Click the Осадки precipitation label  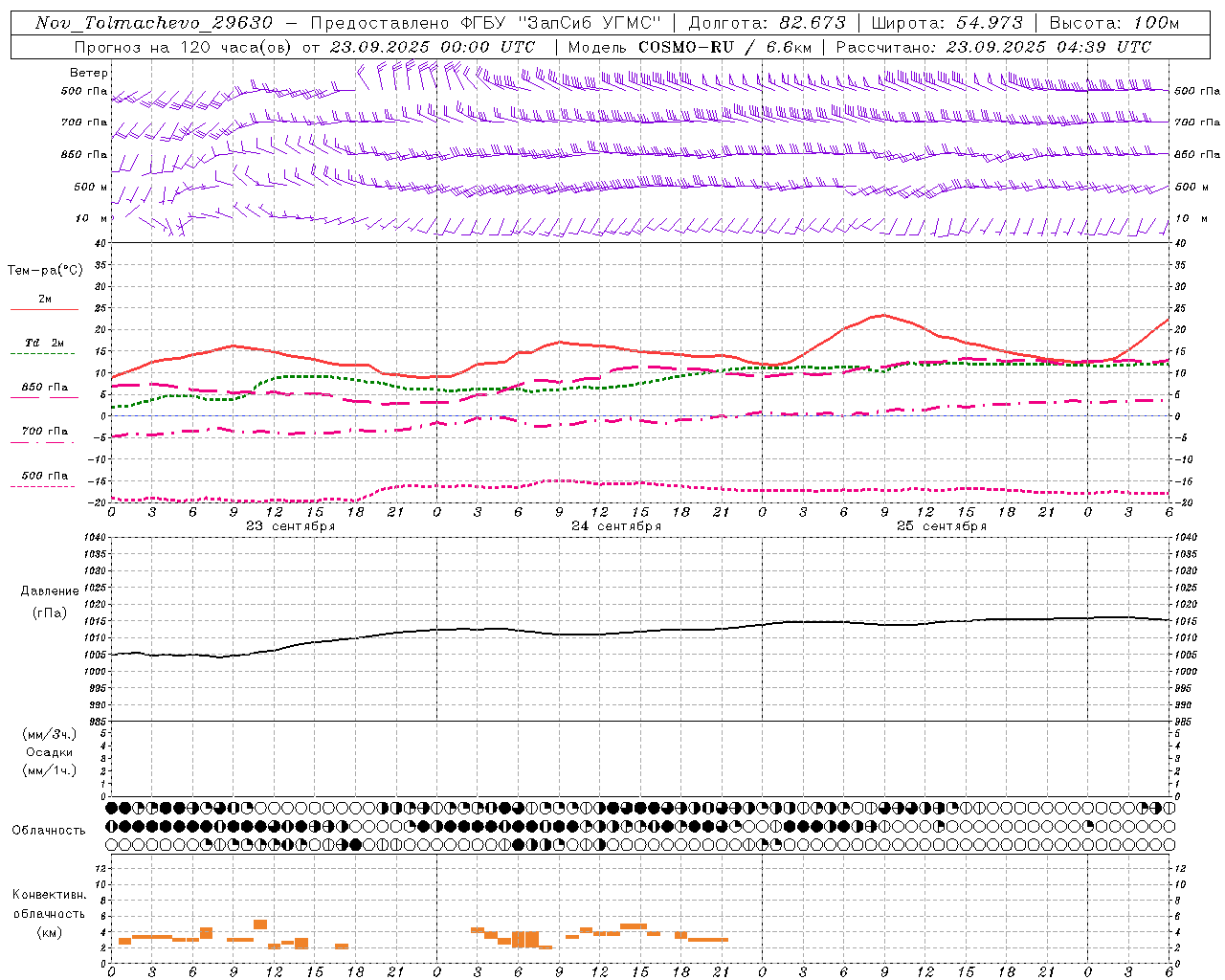tap(50, 752)
